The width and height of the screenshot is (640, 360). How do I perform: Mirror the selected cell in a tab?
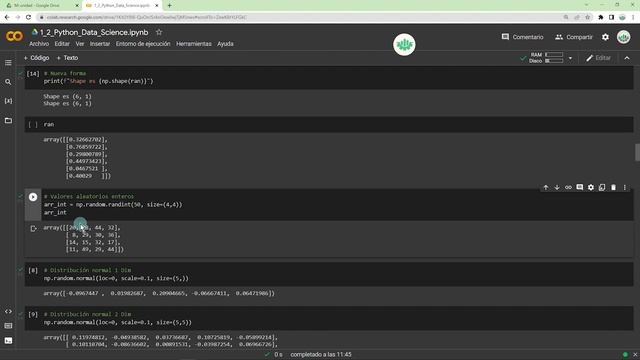[x=602, y=187]
